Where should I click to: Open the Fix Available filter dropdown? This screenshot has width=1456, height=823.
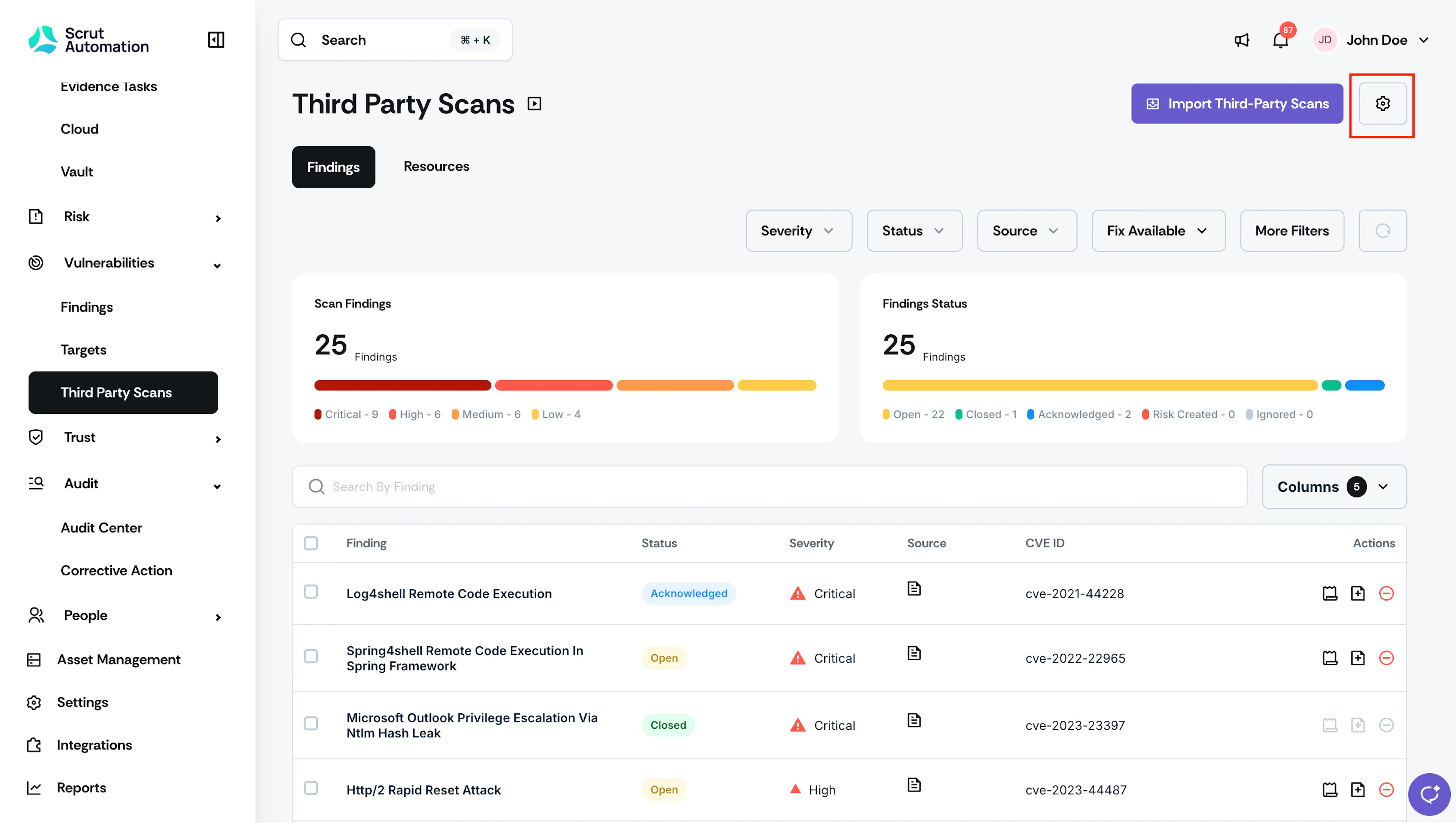coord(1158,230)
